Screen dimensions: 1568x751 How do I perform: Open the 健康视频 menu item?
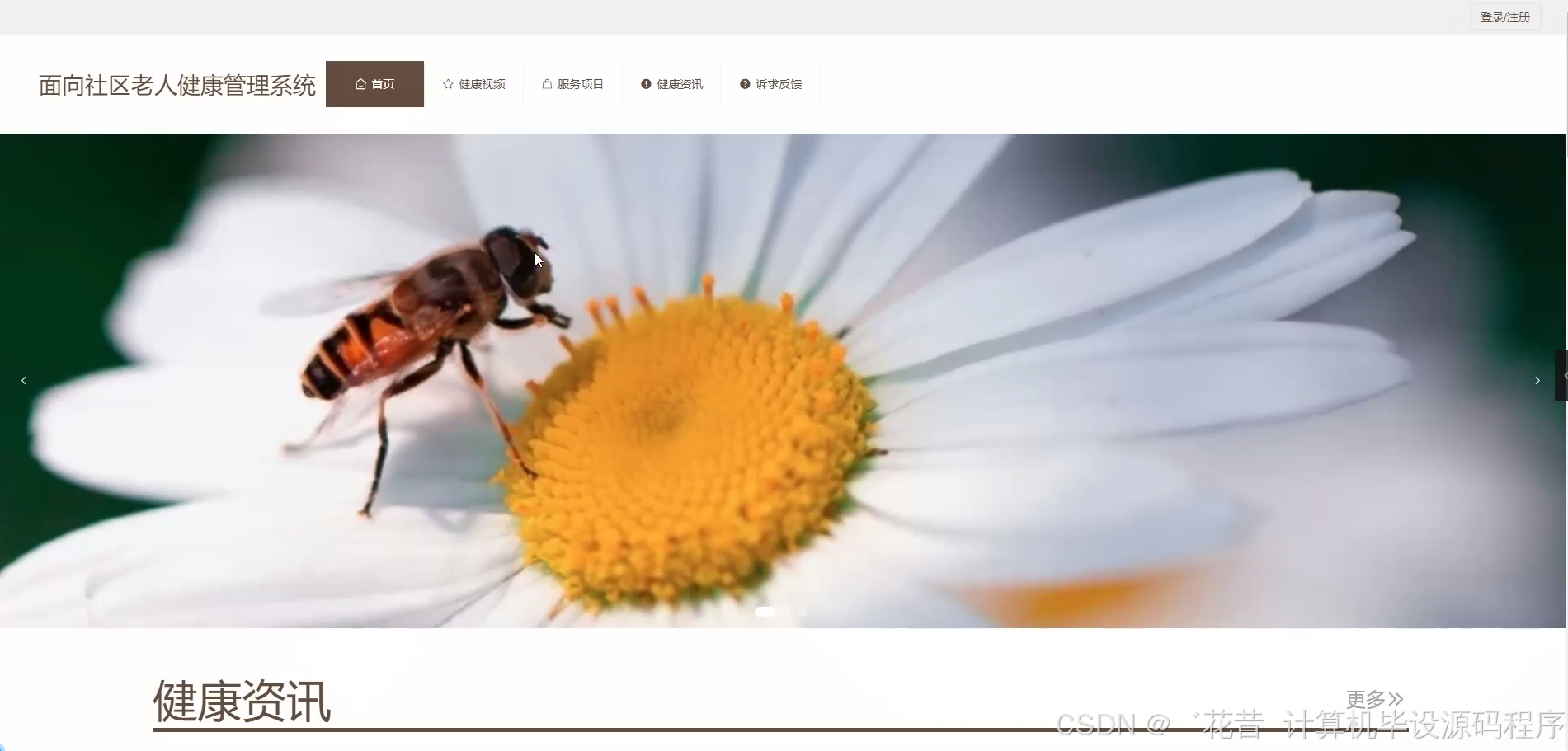[473, 84]
